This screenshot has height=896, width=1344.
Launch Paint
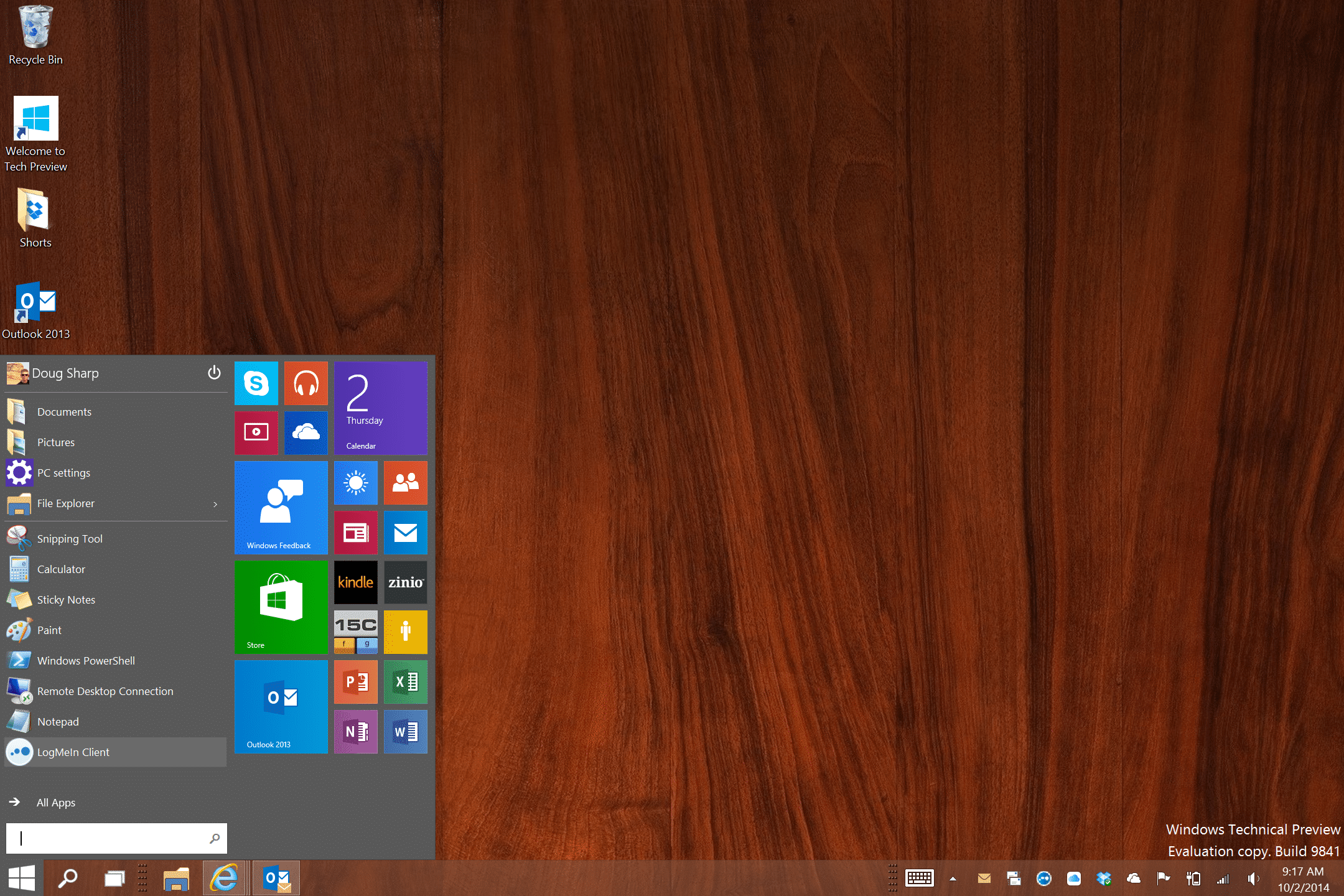pos(116,630)
